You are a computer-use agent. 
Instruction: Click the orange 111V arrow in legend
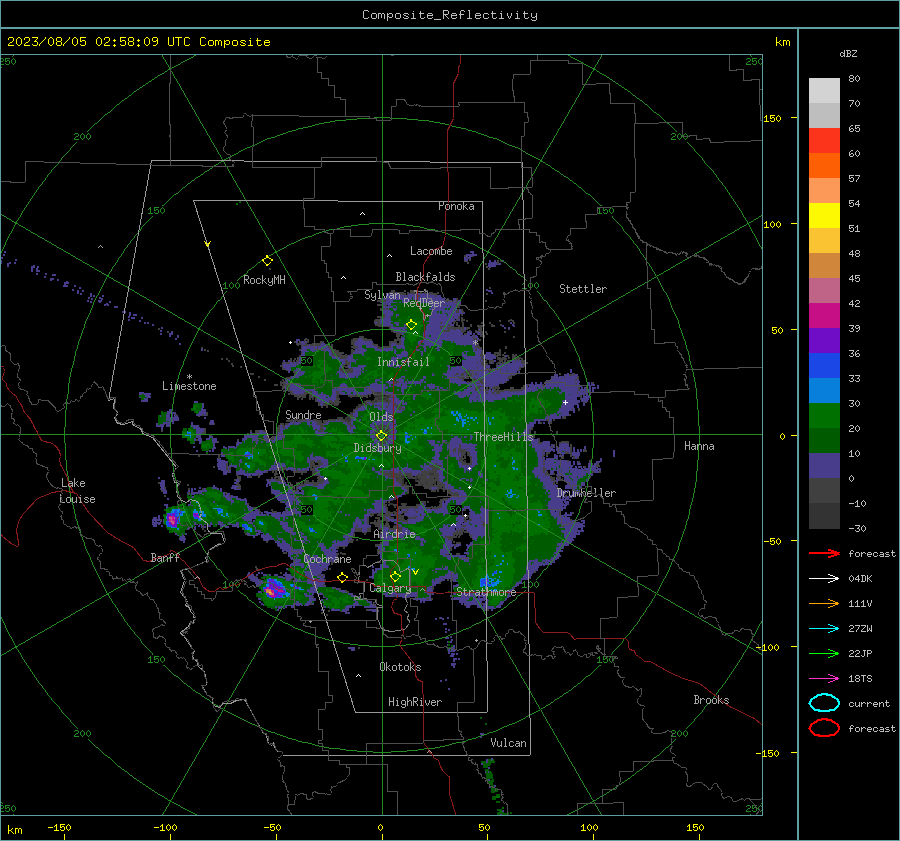(824, 603)
